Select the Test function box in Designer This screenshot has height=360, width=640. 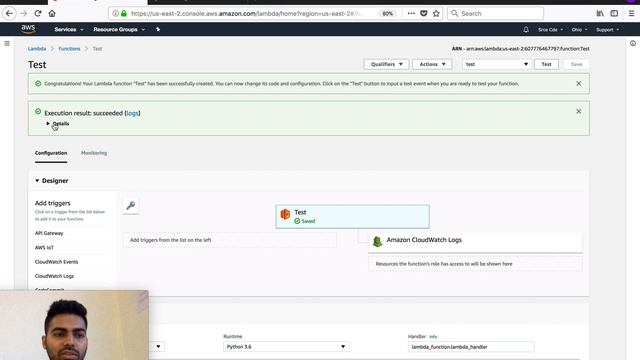click(x=352, y=216)
